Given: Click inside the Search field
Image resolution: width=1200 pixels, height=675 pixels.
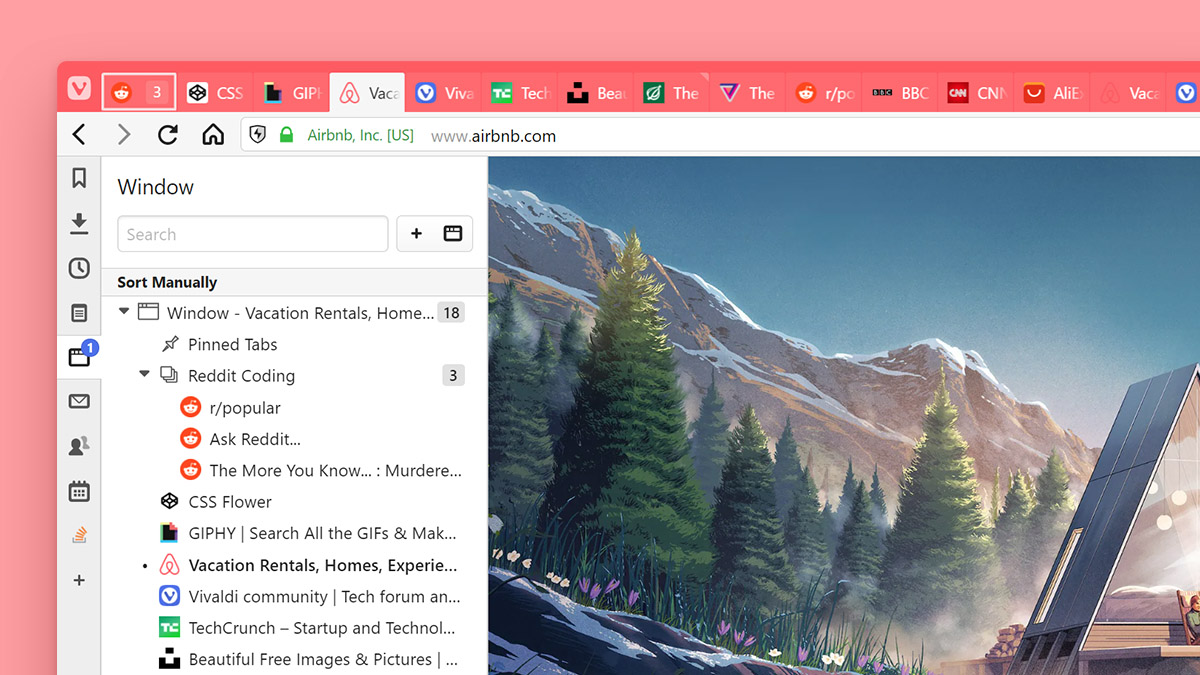Looking at the screenshot, I should [252, 233].
